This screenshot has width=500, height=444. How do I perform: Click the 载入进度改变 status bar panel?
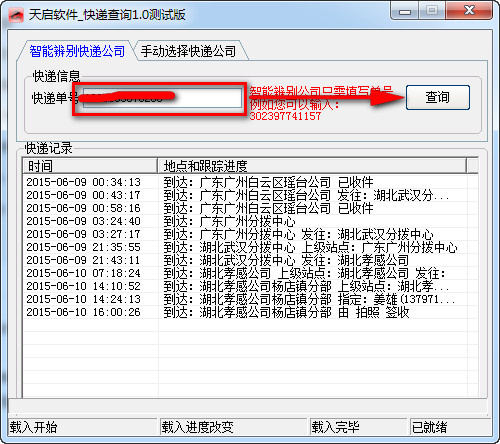[x=233, y=427]
